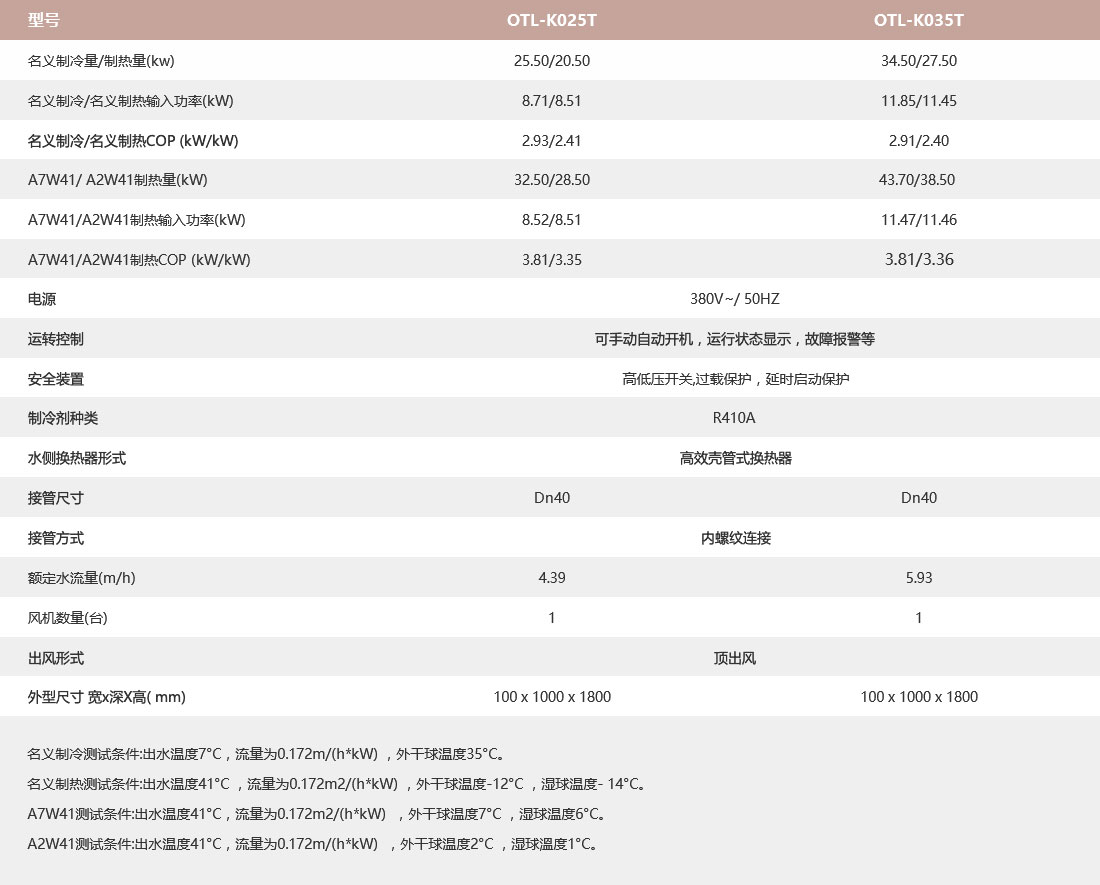Select the 34.50/27.50 capacity value

click(x=918, y=61)
